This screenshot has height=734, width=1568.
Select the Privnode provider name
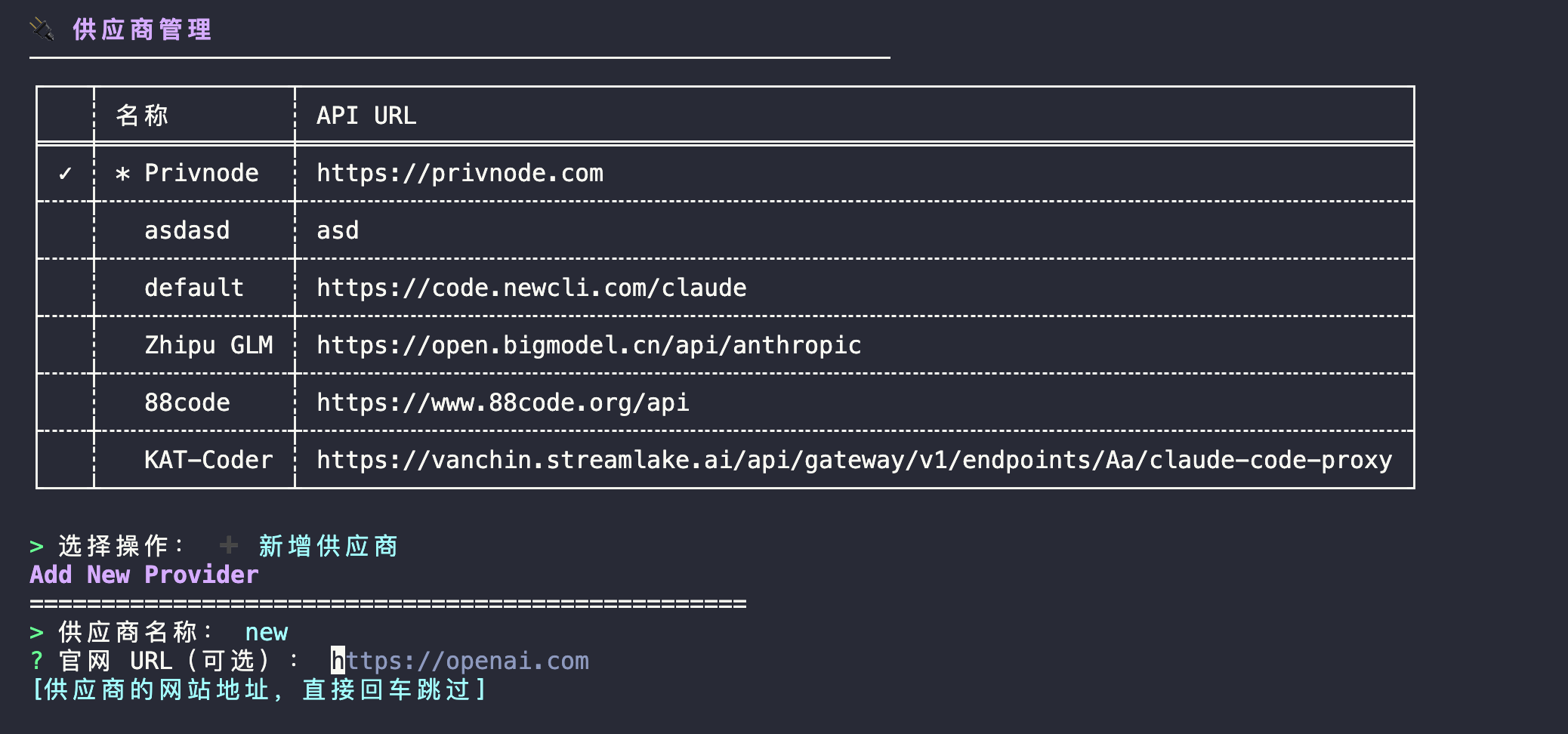(x=201, y=173)
